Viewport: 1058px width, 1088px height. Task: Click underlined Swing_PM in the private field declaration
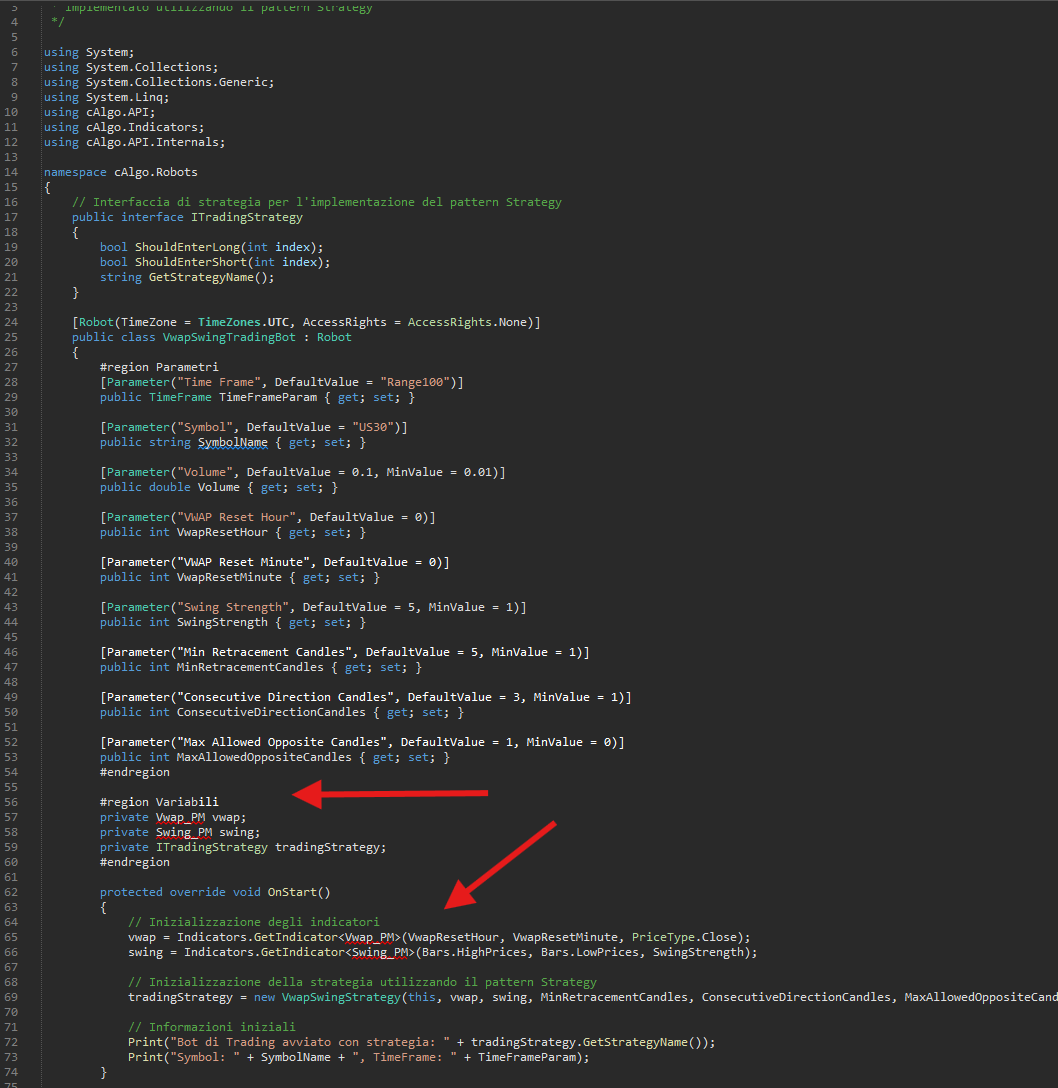pos(184,832)
